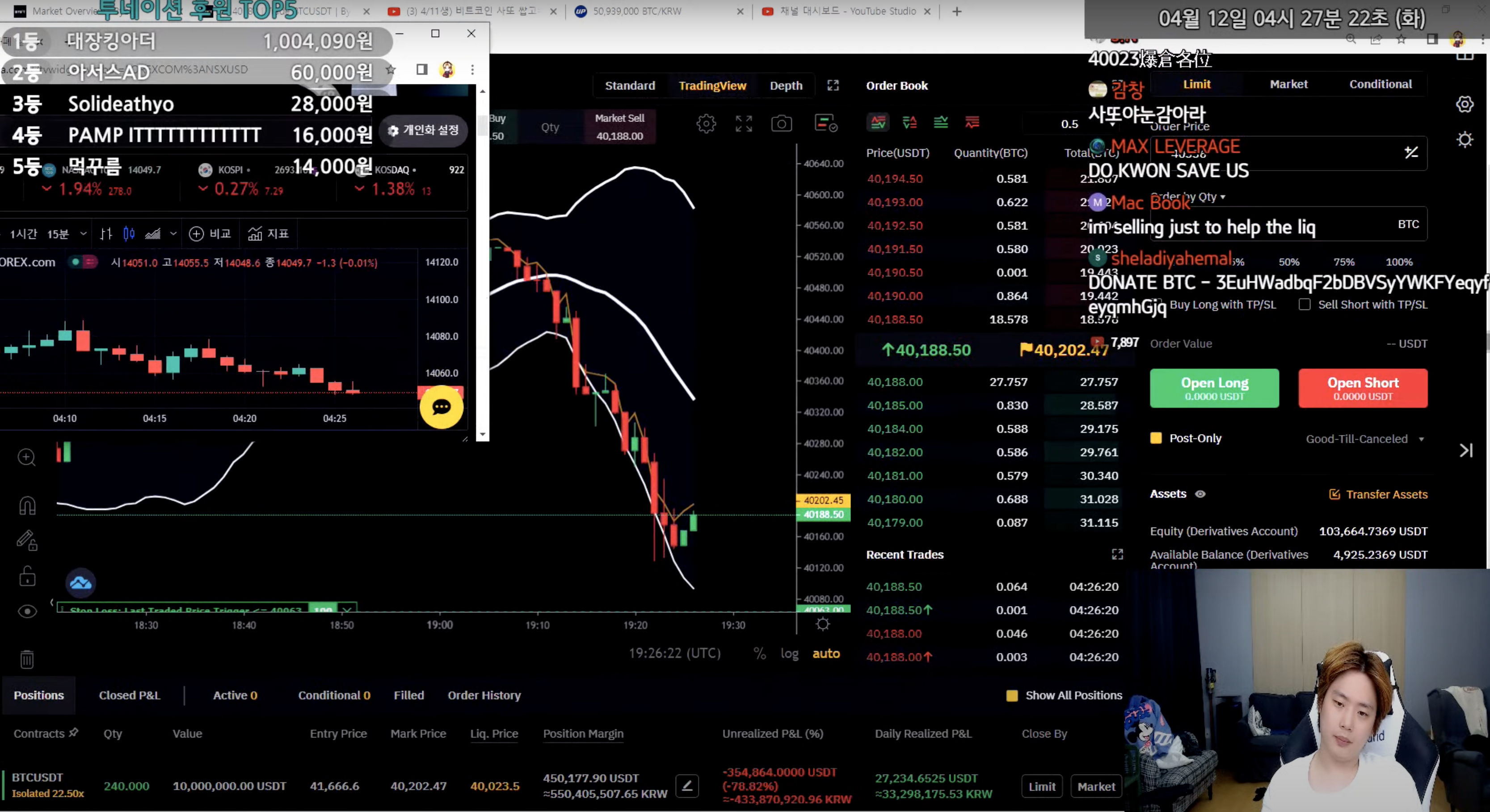Select the combined order book view icon
Image resolution: width=1490 pixels, height=812 pixels.
[878, 122]
